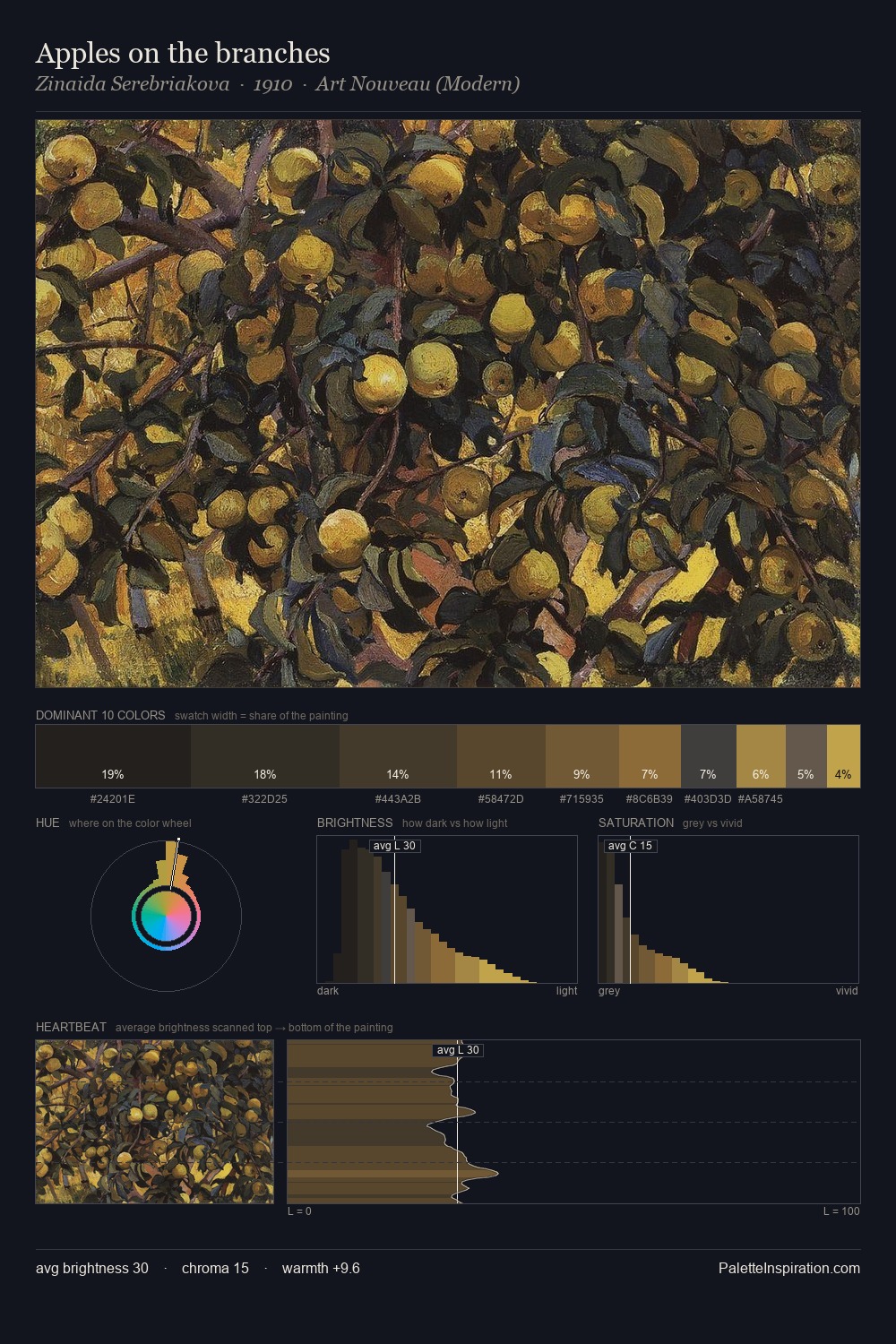Viewport: 896px width, 1344px height.
Task: Click hex code #A58745
Action: (x=760, y=798)
